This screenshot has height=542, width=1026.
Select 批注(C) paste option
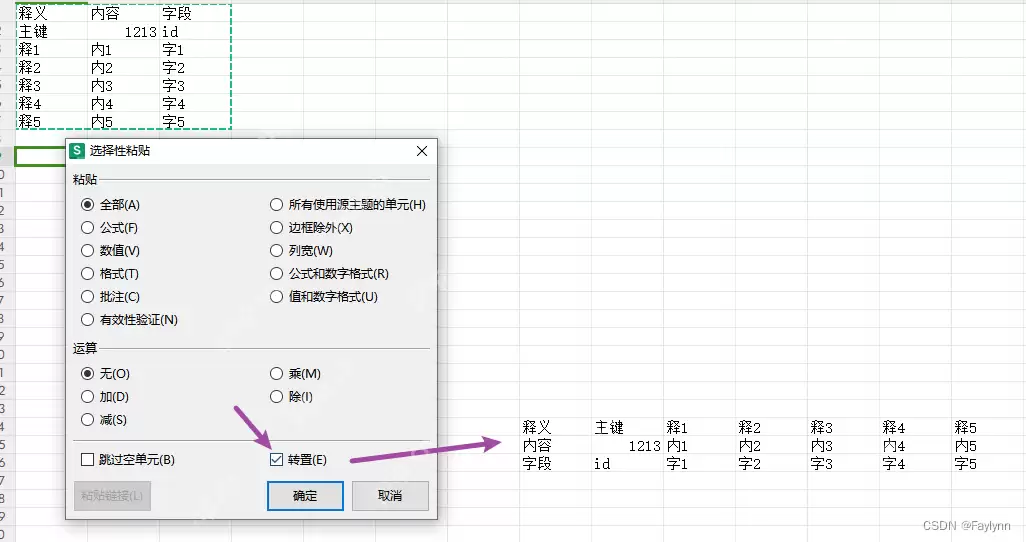111,297
